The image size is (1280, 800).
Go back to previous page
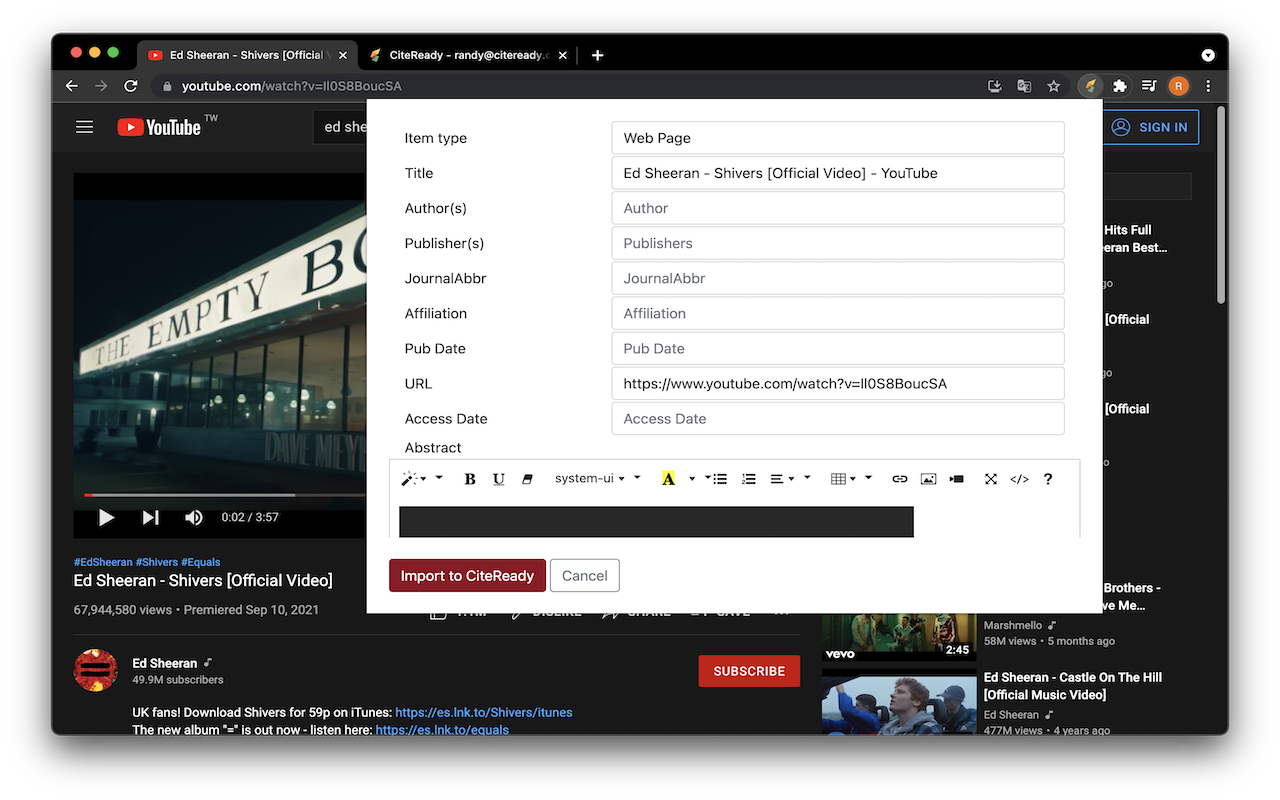[x=72, y=86]
